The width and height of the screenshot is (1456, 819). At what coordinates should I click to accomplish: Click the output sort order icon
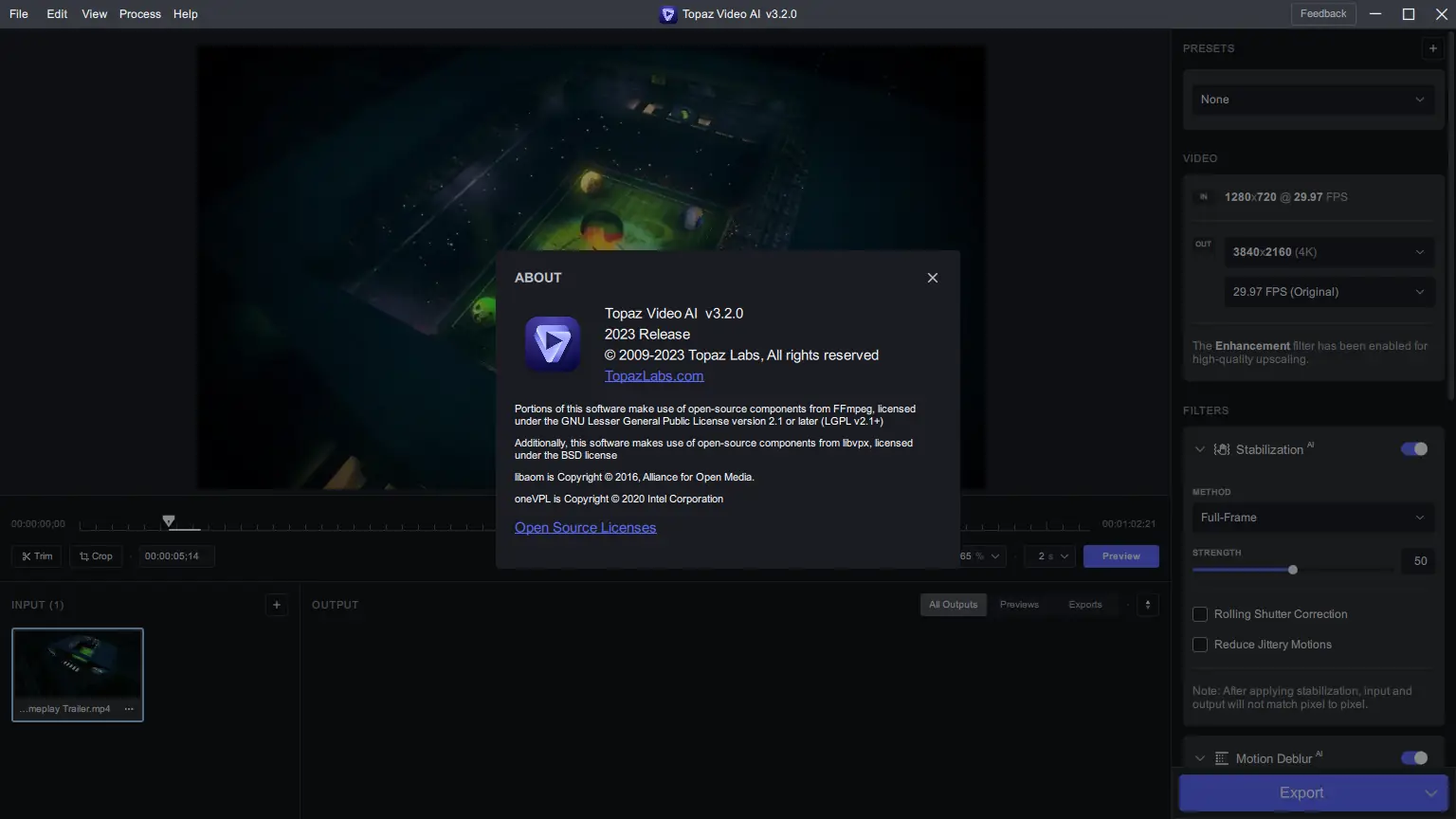1148,605
